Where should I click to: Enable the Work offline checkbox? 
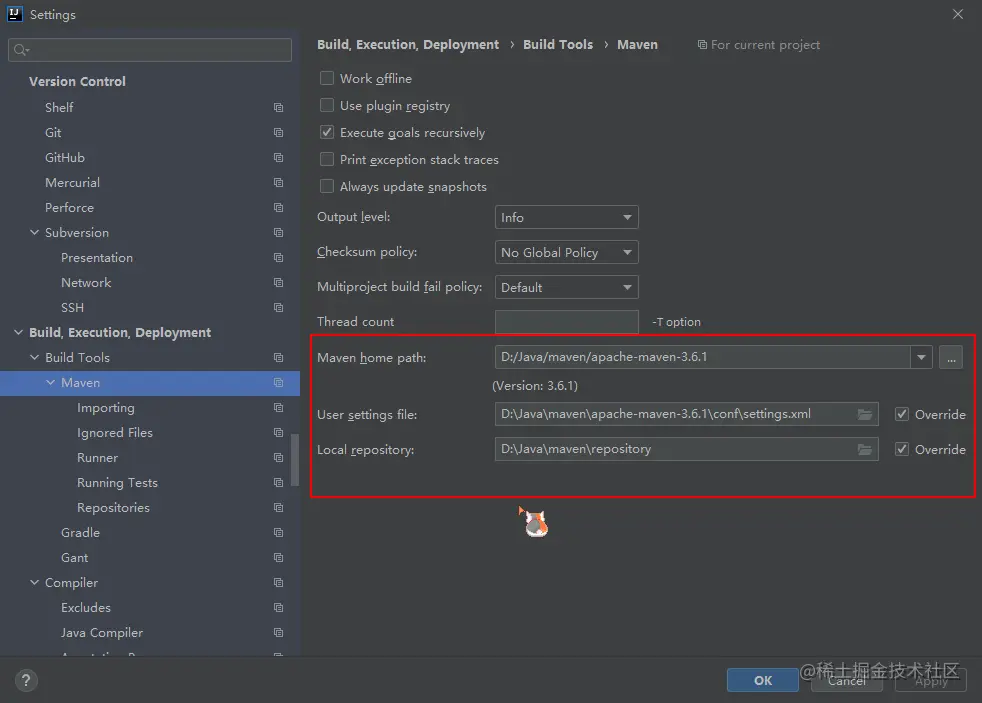point(327,78)
